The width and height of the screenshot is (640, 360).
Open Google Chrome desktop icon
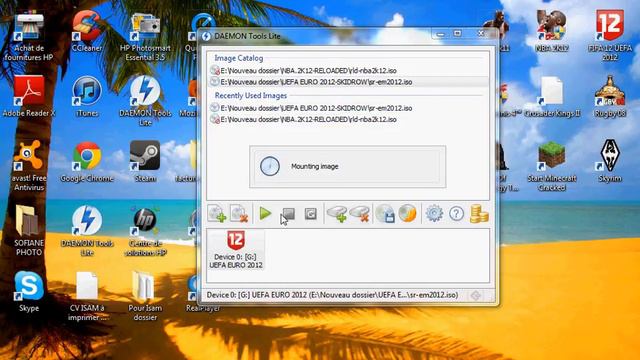(87, 162)
